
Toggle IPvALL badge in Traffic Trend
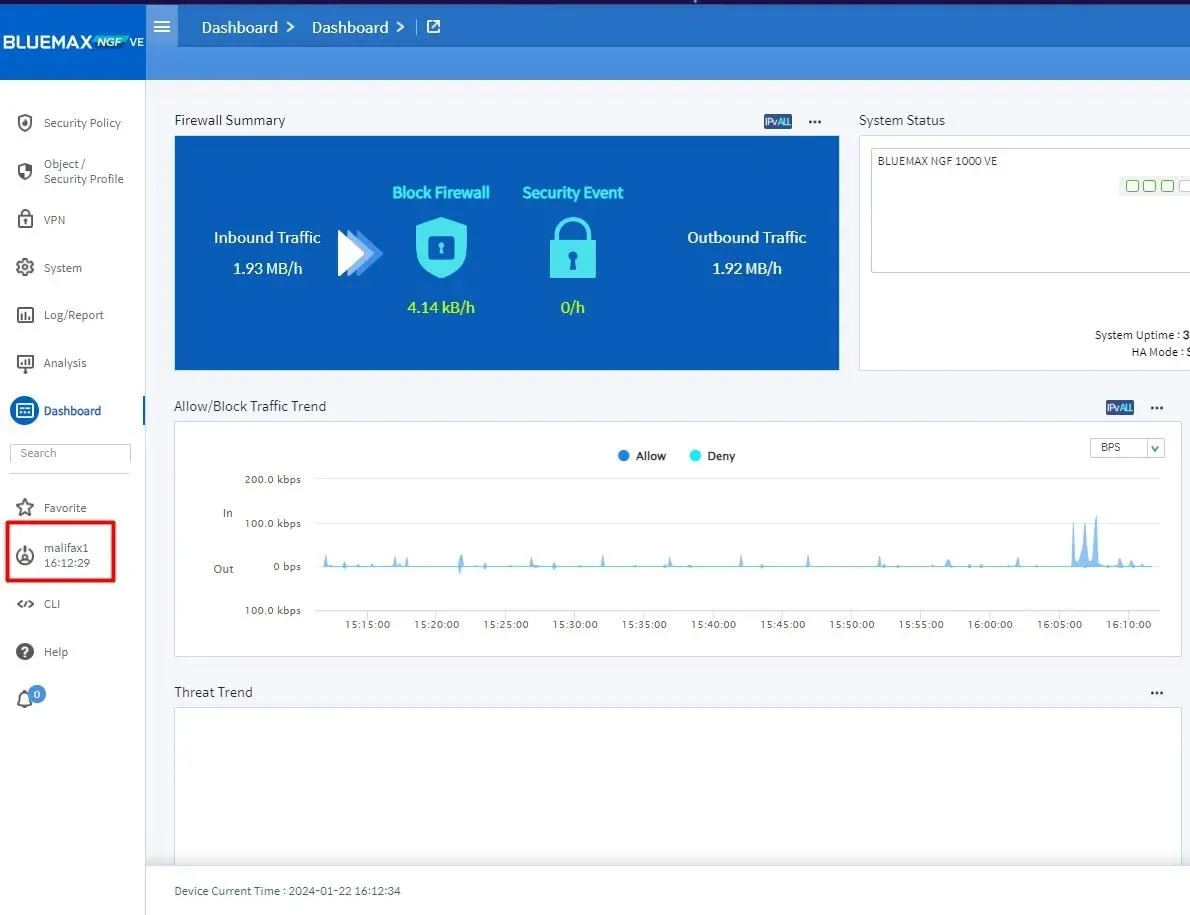coord(1119,407)
